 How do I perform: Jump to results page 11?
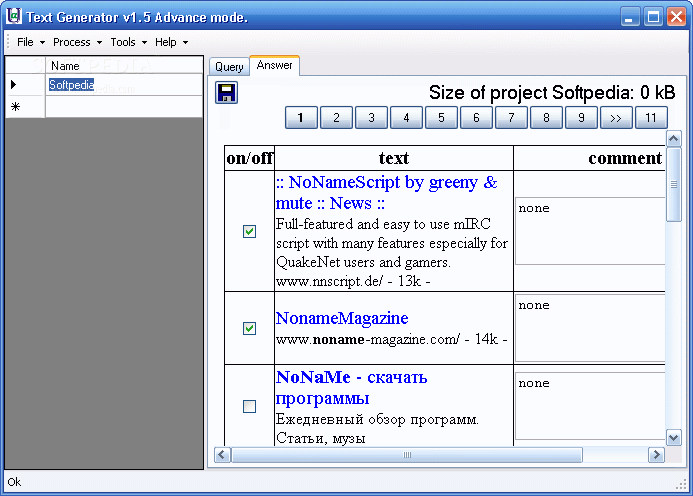(x=651, y=118)
